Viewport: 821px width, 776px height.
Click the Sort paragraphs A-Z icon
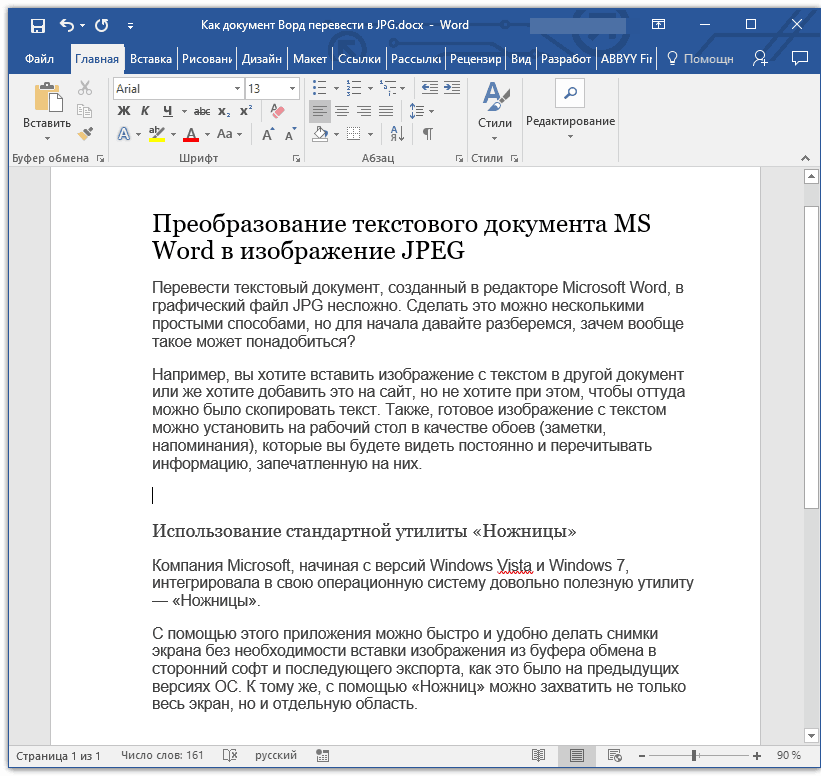397,134
